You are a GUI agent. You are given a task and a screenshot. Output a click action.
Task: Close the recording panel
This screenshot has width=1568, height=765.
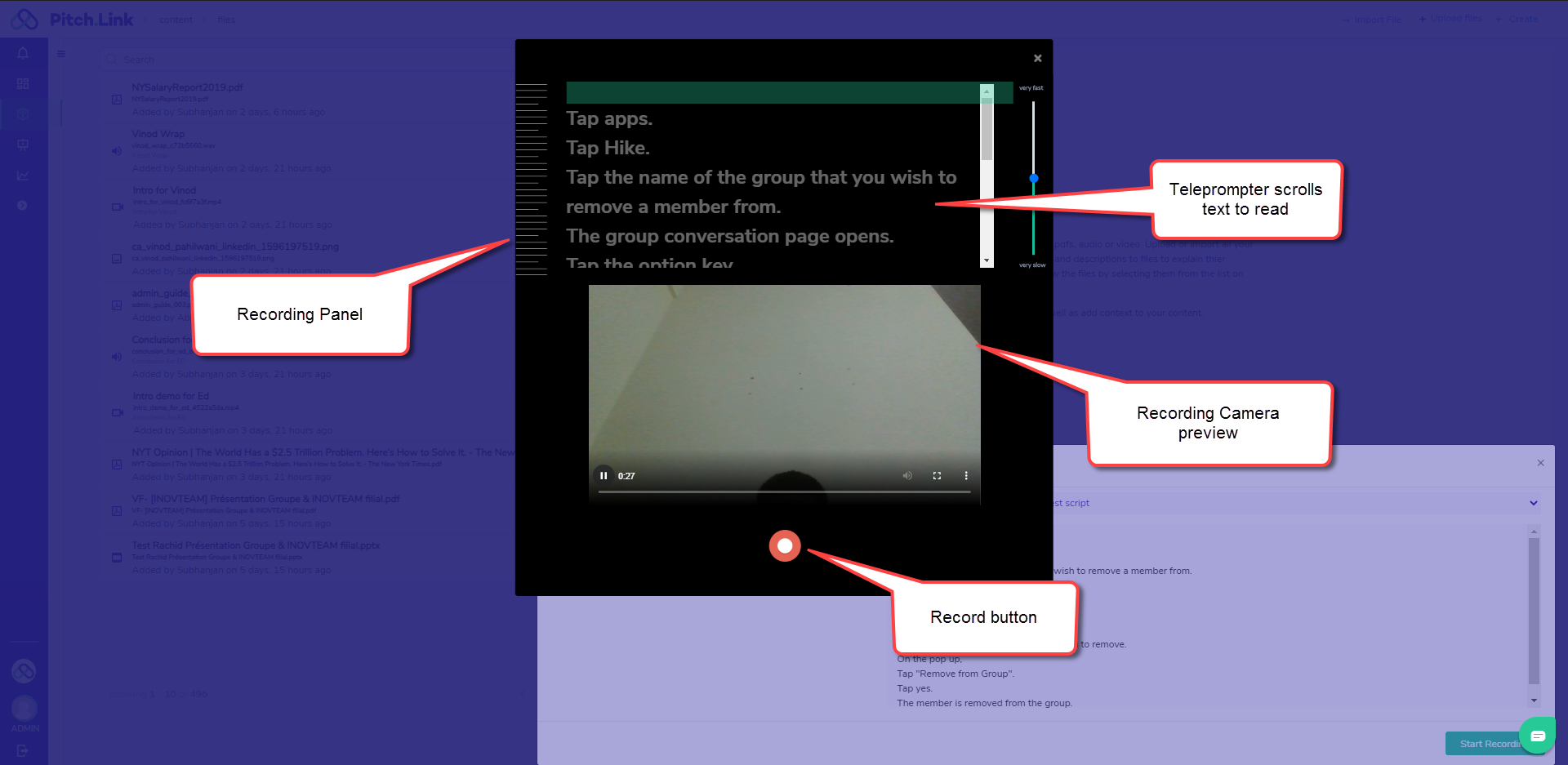point(1037,59)
